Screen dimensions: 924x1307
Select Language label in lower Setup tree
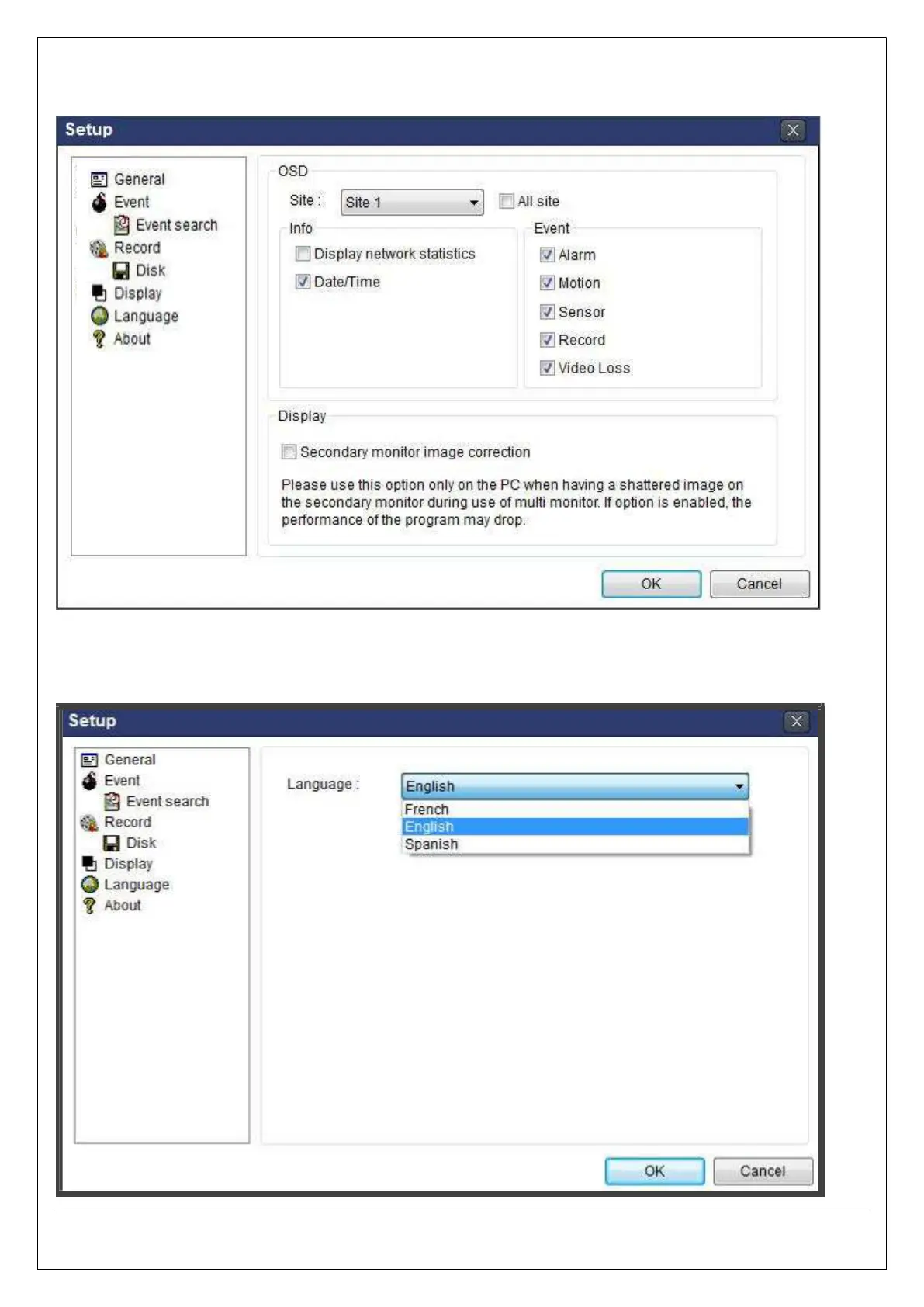pyautogui.click(x=137, y=885)
